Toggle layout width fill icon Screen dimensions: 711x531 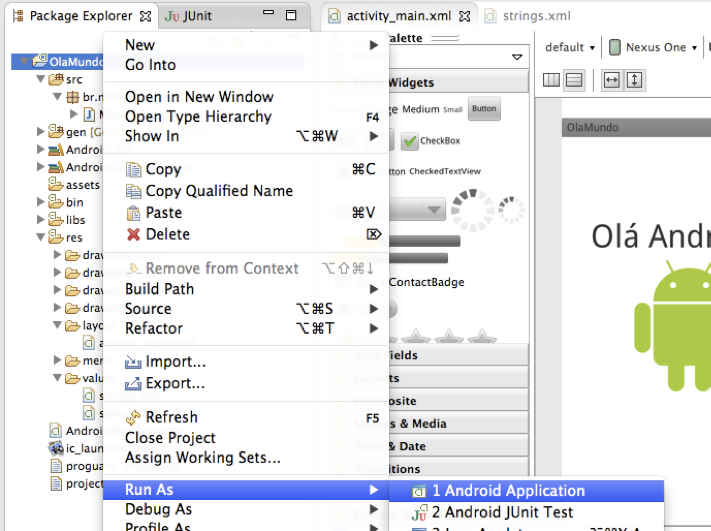[611, 80]
